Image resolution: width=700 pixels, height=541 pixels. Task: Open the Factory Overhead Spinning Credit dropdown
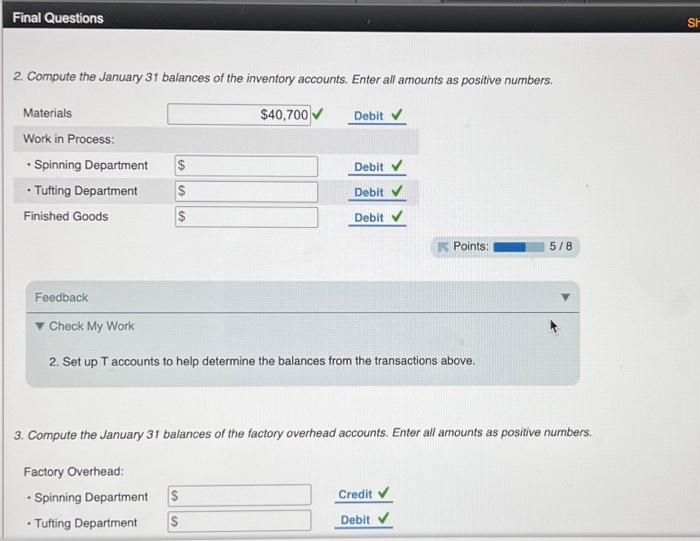pos(363,495)
